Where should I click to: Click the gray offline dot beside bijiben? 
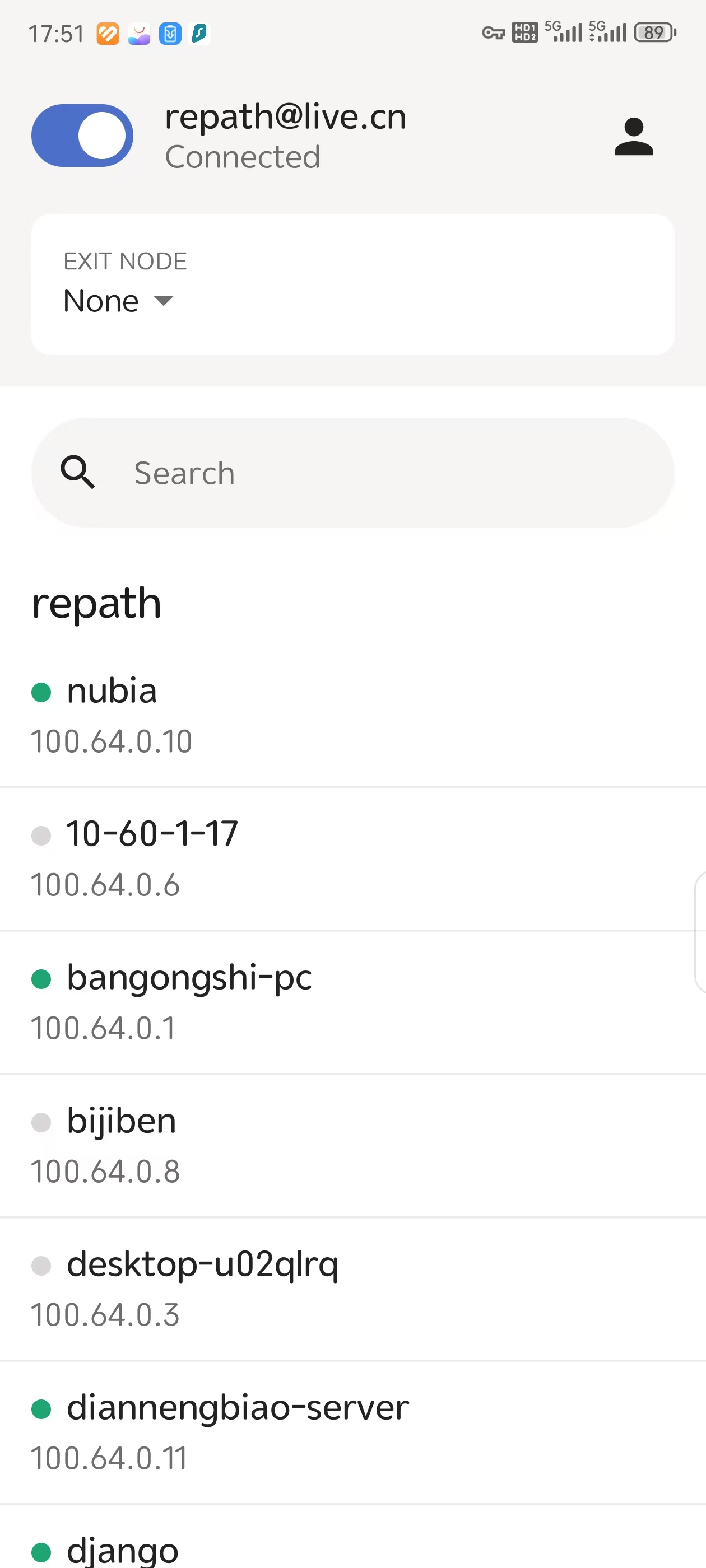[41, 1122]
